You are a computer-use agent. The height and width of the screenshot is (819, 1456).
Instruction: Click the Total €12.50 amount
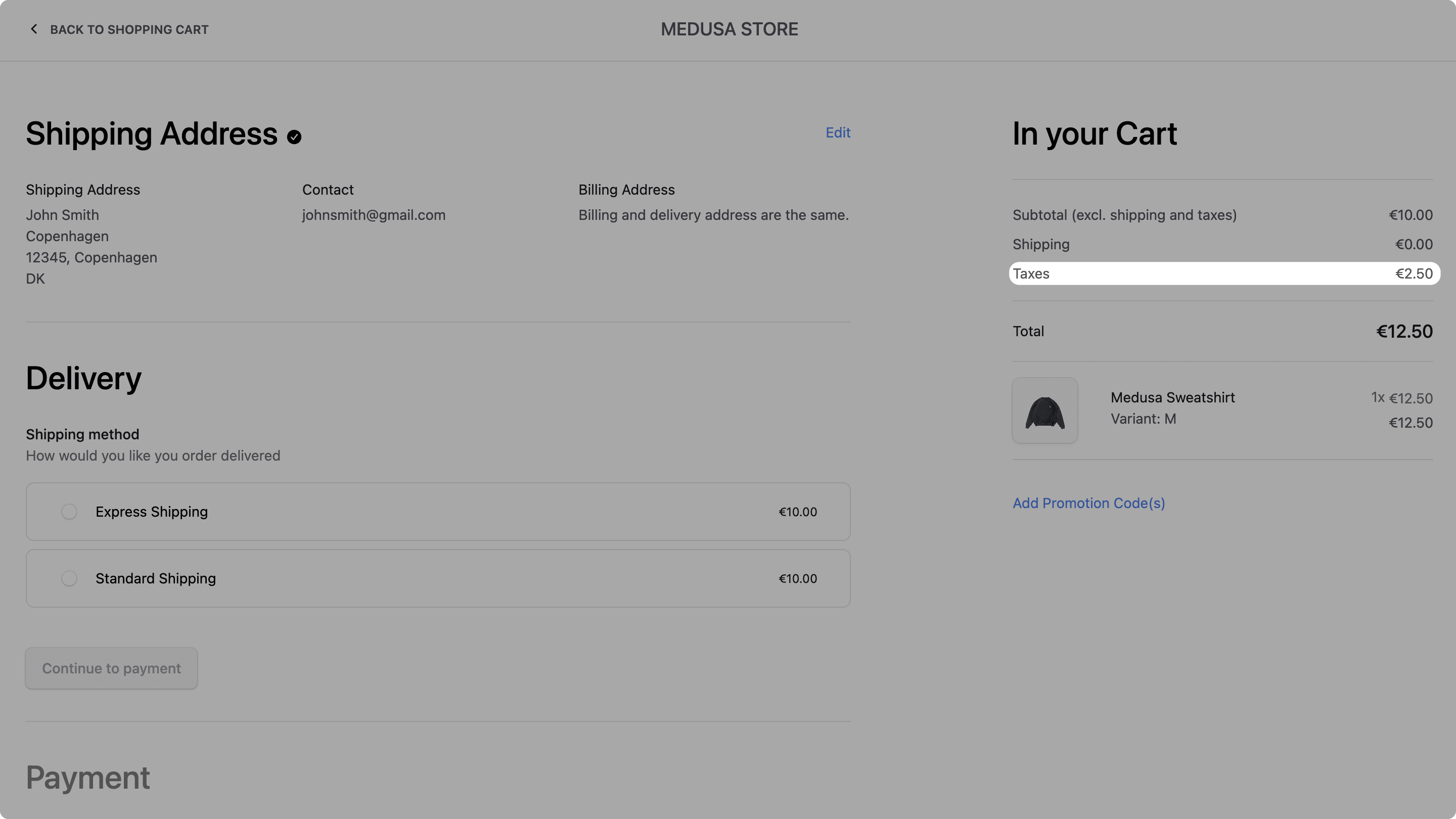coord(1404,331)
